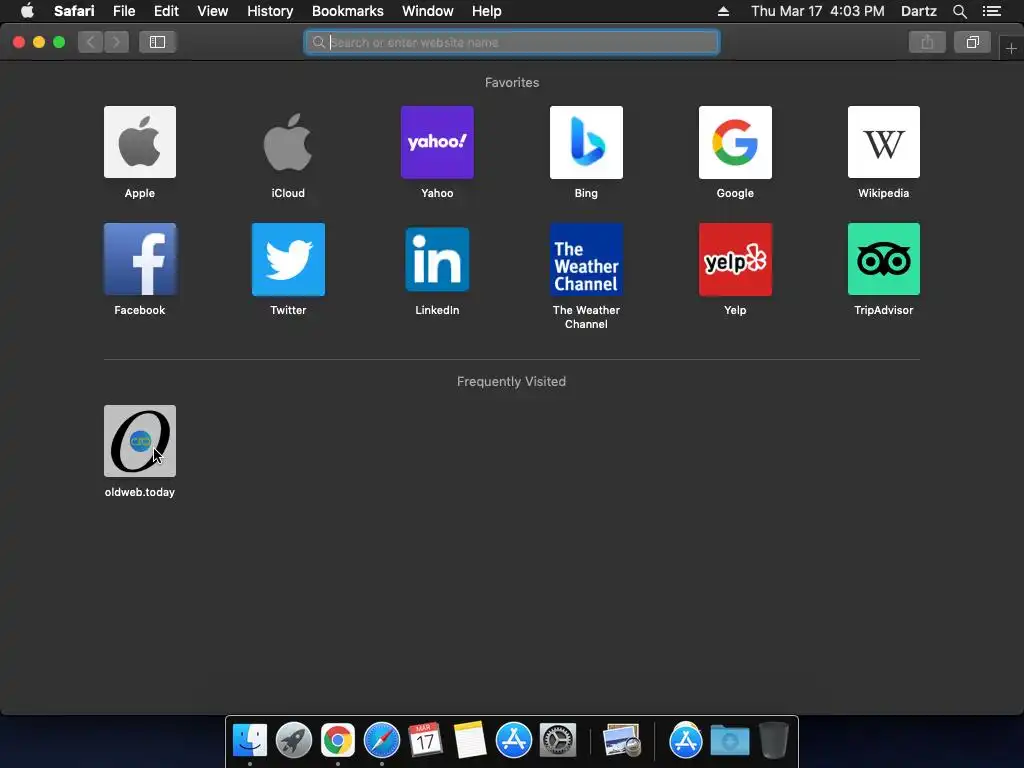This screenshot has width=1024, height=768.
Task: Click the date and time in menu bar
Action: pos(818,11)
